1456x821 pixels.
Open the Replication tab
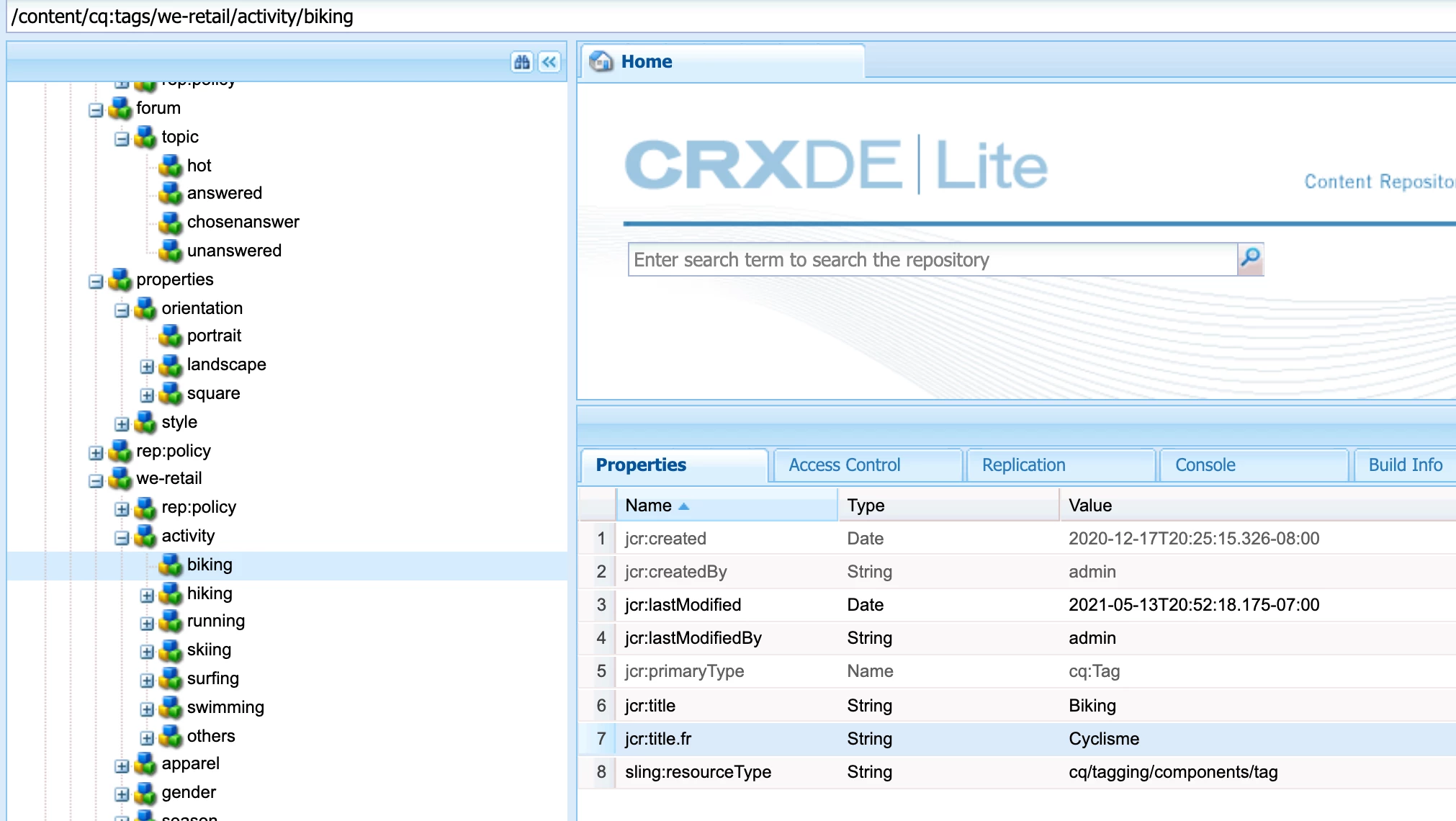click(1023, 465)
